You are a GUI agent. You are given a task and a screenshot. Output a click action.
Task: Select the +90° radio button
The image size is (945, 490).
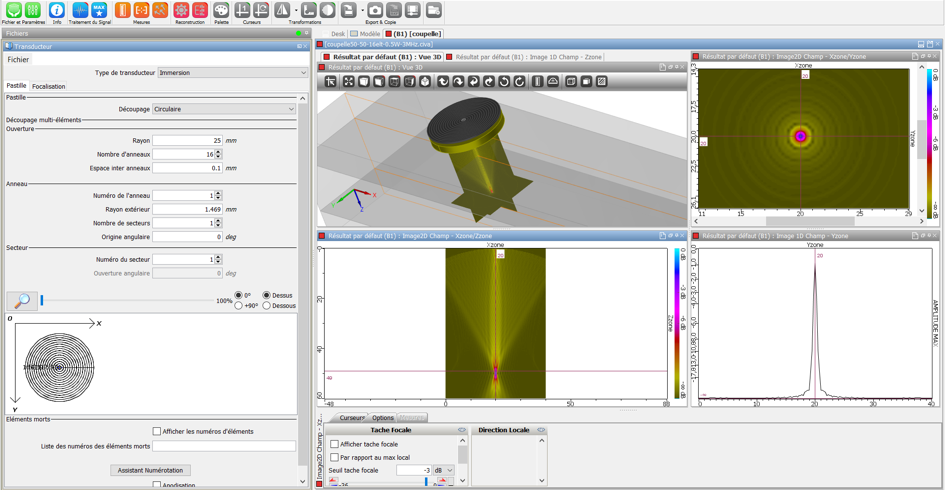(x=239, y=306)
